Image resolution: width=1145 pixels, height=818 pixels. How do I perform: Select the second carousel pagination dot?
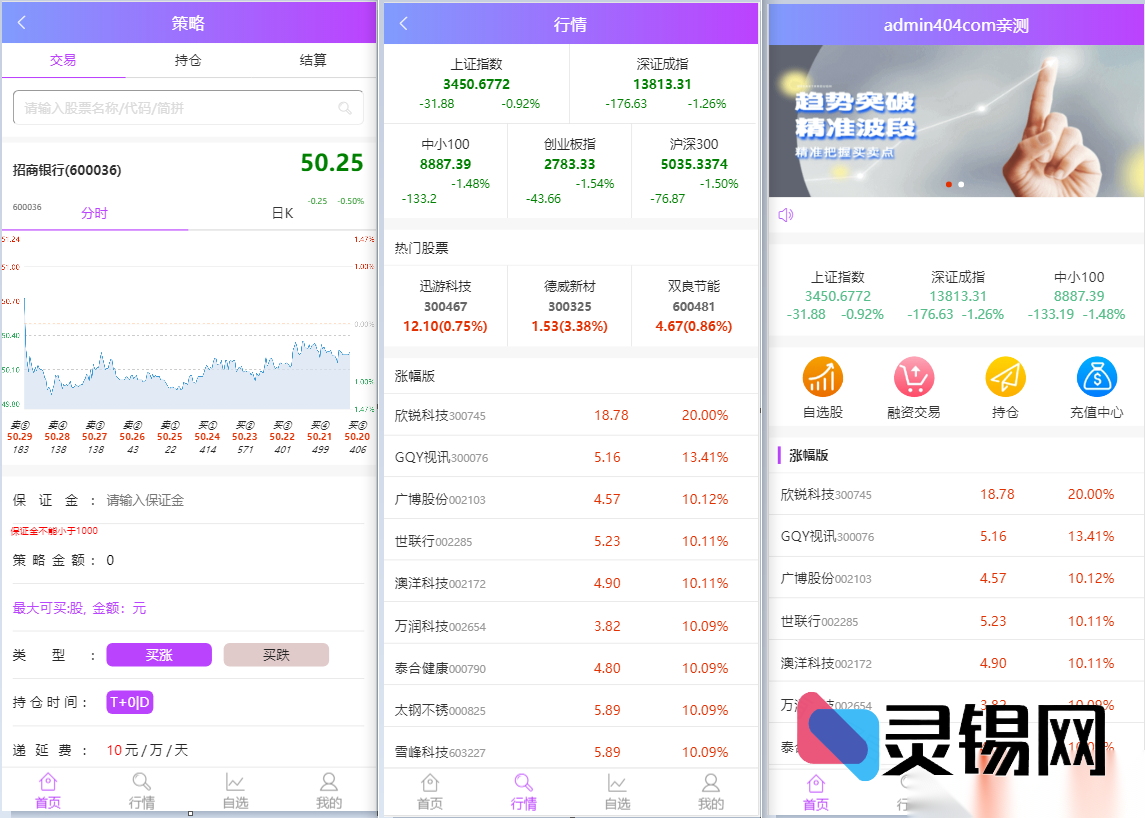[961, 184]
